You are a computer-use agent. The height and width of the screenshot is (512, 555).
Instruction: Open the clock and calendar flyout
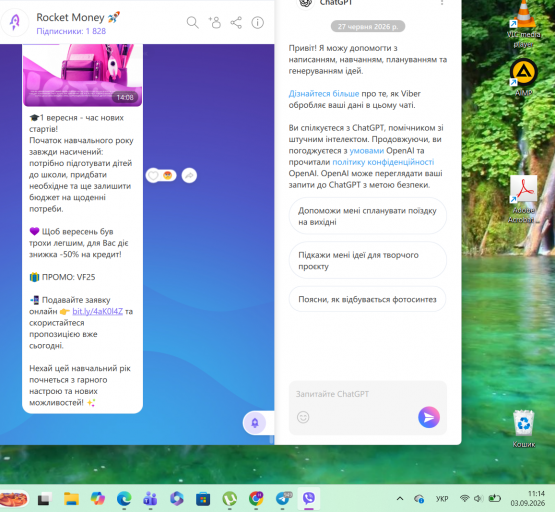pyautogui.click(x=527, y=498)
